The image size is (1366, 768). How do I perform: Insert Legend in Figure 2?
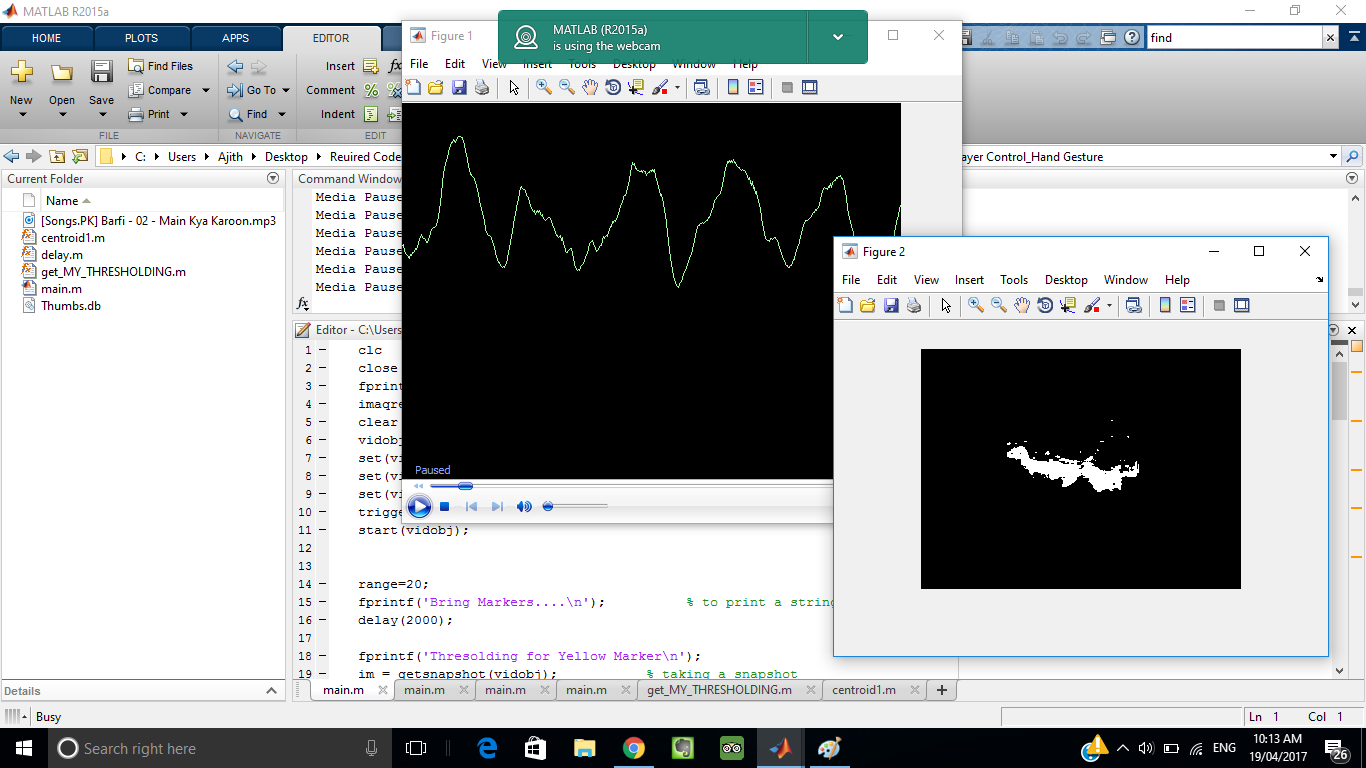pyautogui.click(x=1187, y=306)
